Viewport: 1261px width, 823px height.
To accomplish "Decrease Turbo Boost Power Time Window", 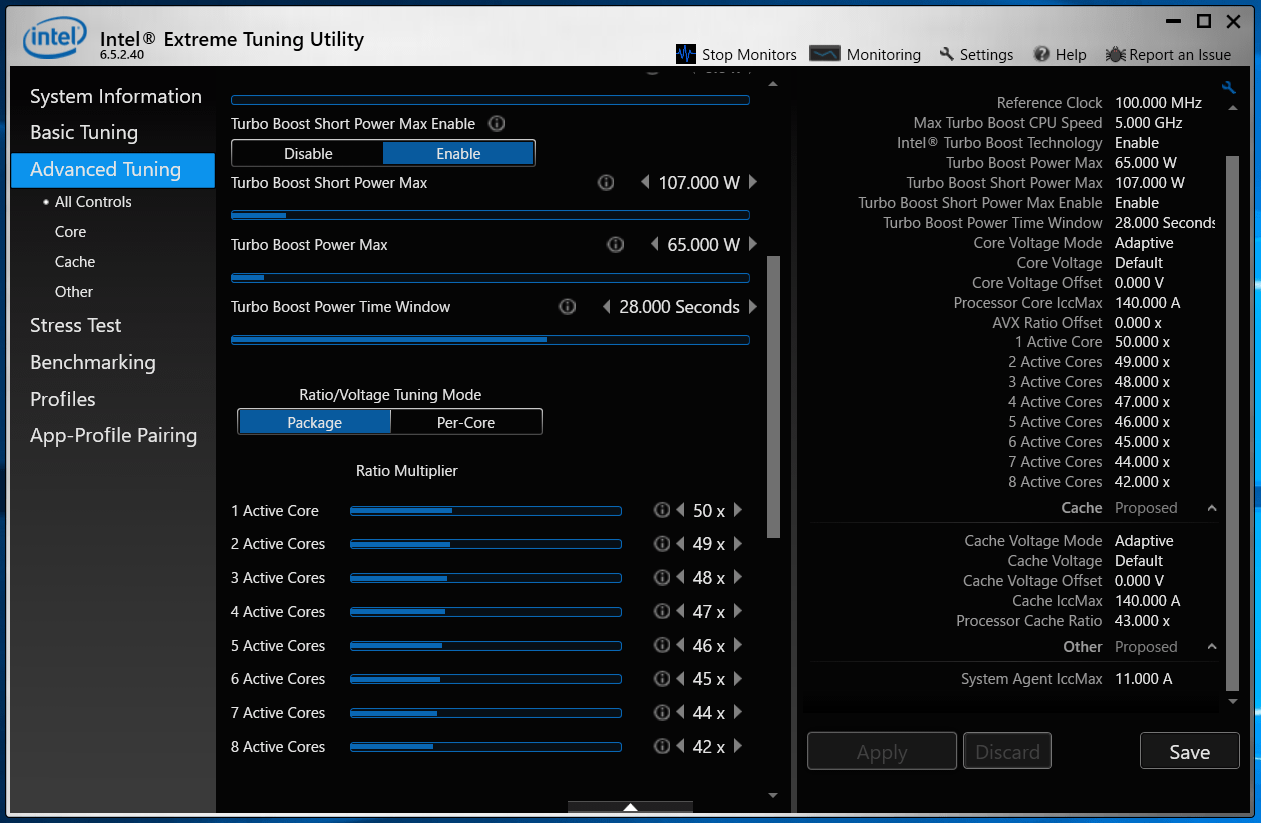I will point(606,307).
